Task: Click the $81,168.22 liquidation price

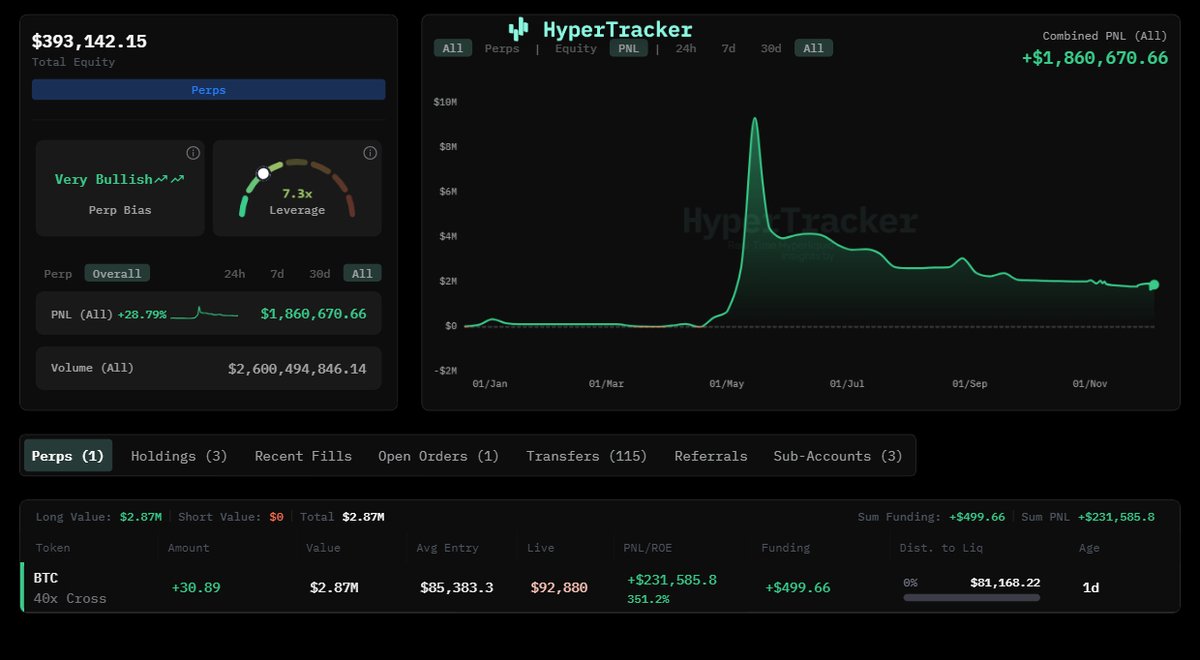Action: [1005, 582]
